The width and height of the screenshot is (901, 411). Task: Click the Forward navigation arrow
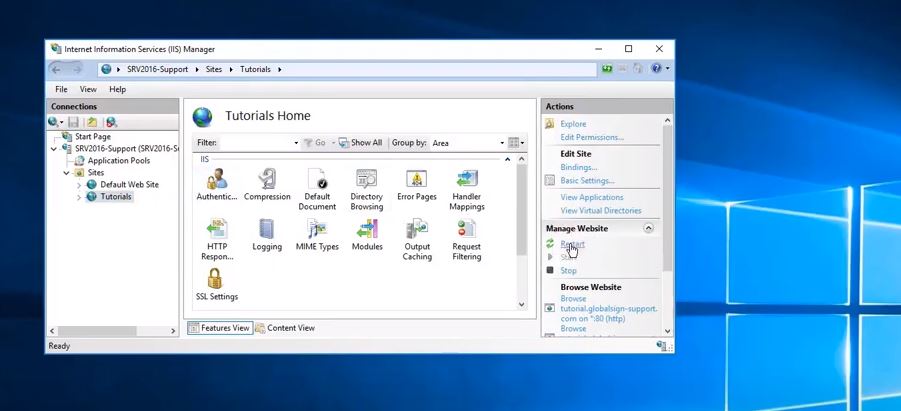click(x=76, y=69)
